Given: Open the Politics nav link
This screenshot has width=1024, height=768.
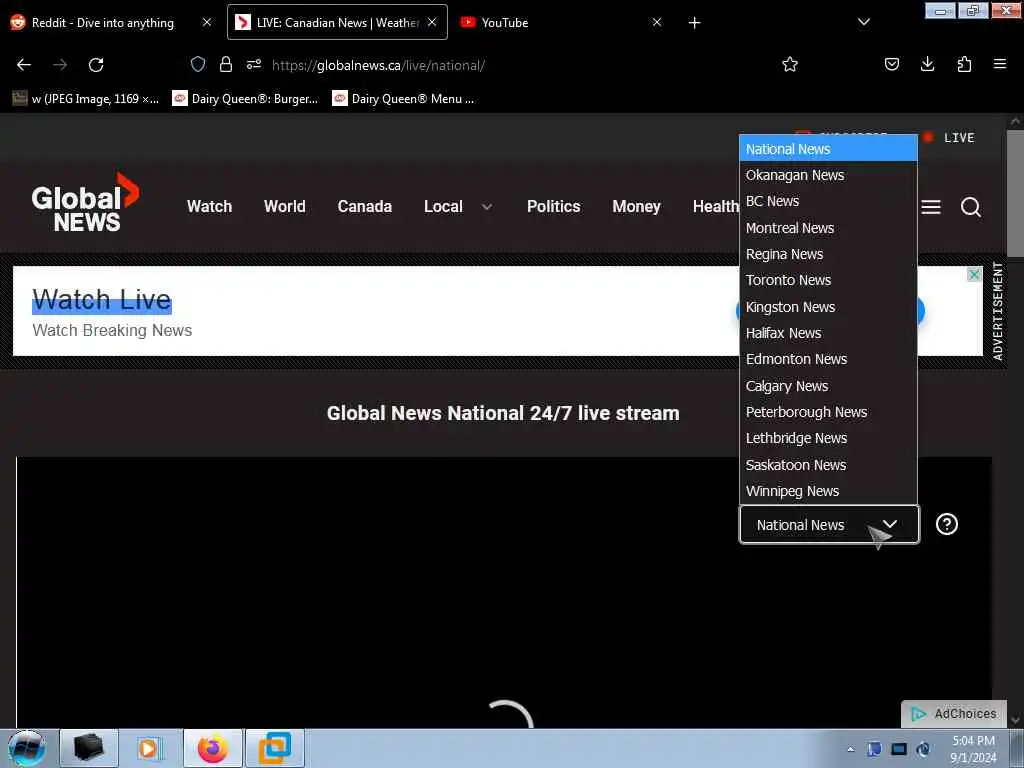Looking at the screenshot, I should point(554,206).
